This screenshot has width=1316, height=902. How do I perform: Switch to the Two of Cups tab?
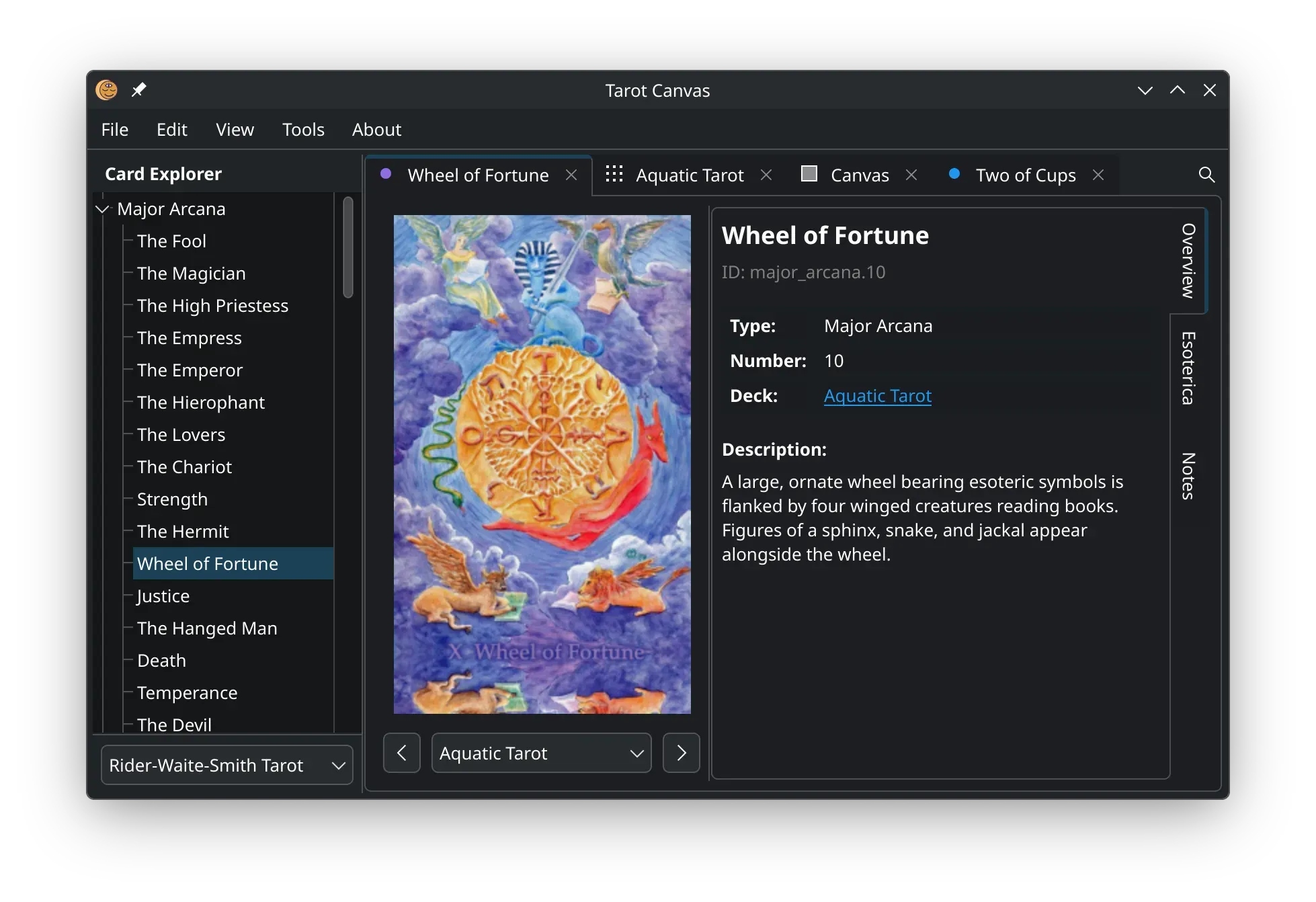tap(1026, 175)
